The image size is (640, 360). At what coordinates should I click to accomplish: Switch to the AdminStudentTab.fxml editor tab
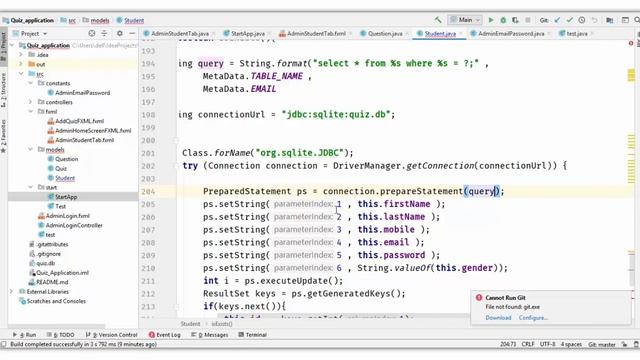coord(316,33)
